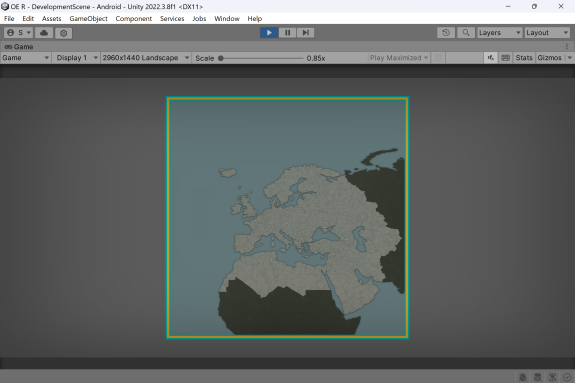Expand the Display 1 dropdown
Viewport: 575px width, 383px height.
[x=77, y=58]
